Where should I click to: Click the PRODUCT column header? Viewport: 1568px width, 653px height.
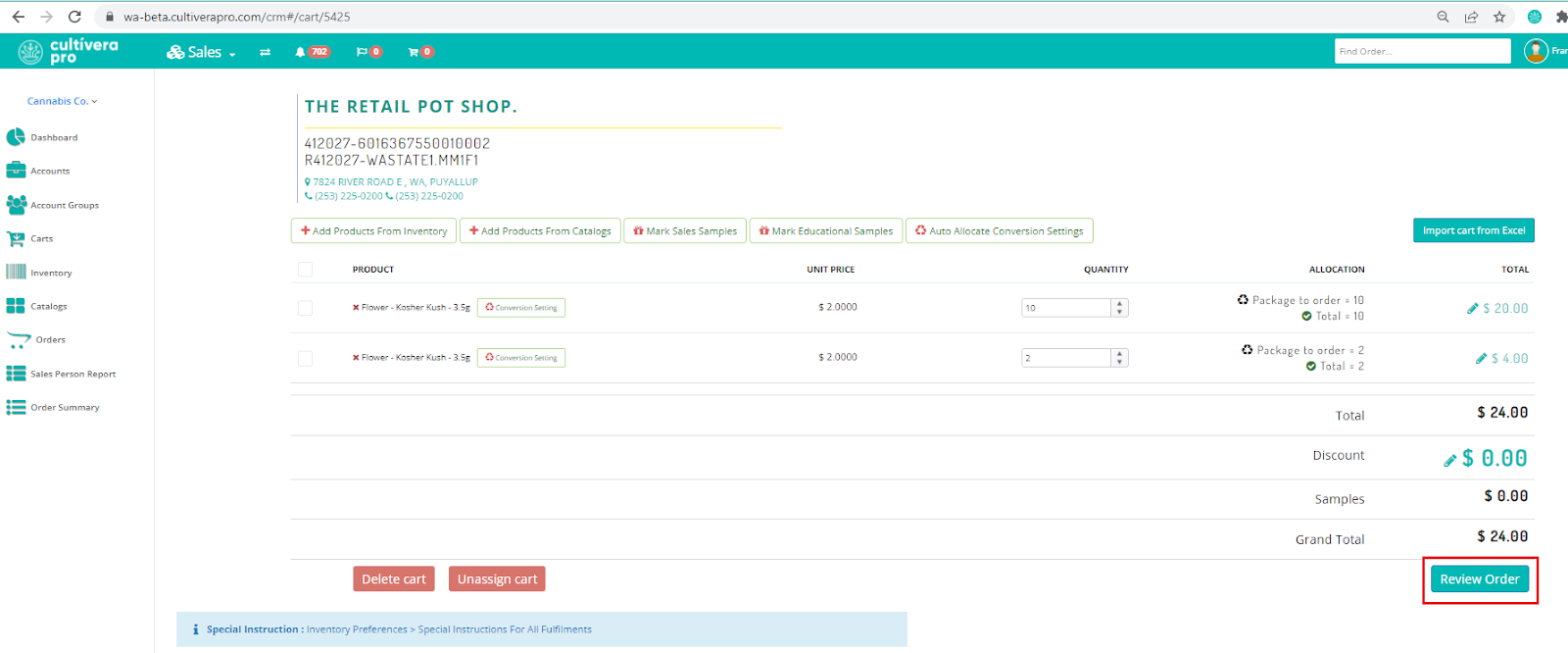click(x=373, y=270)
